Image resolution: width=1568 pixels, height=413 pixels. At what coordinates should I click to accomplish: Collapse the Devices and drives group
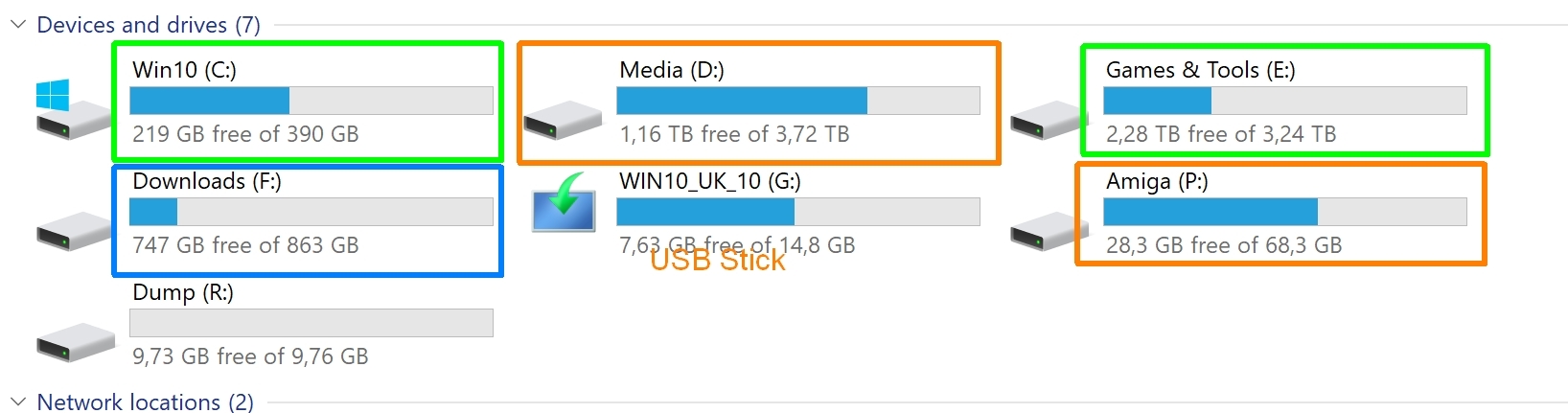pyautogui.click(x=17, y=24)
